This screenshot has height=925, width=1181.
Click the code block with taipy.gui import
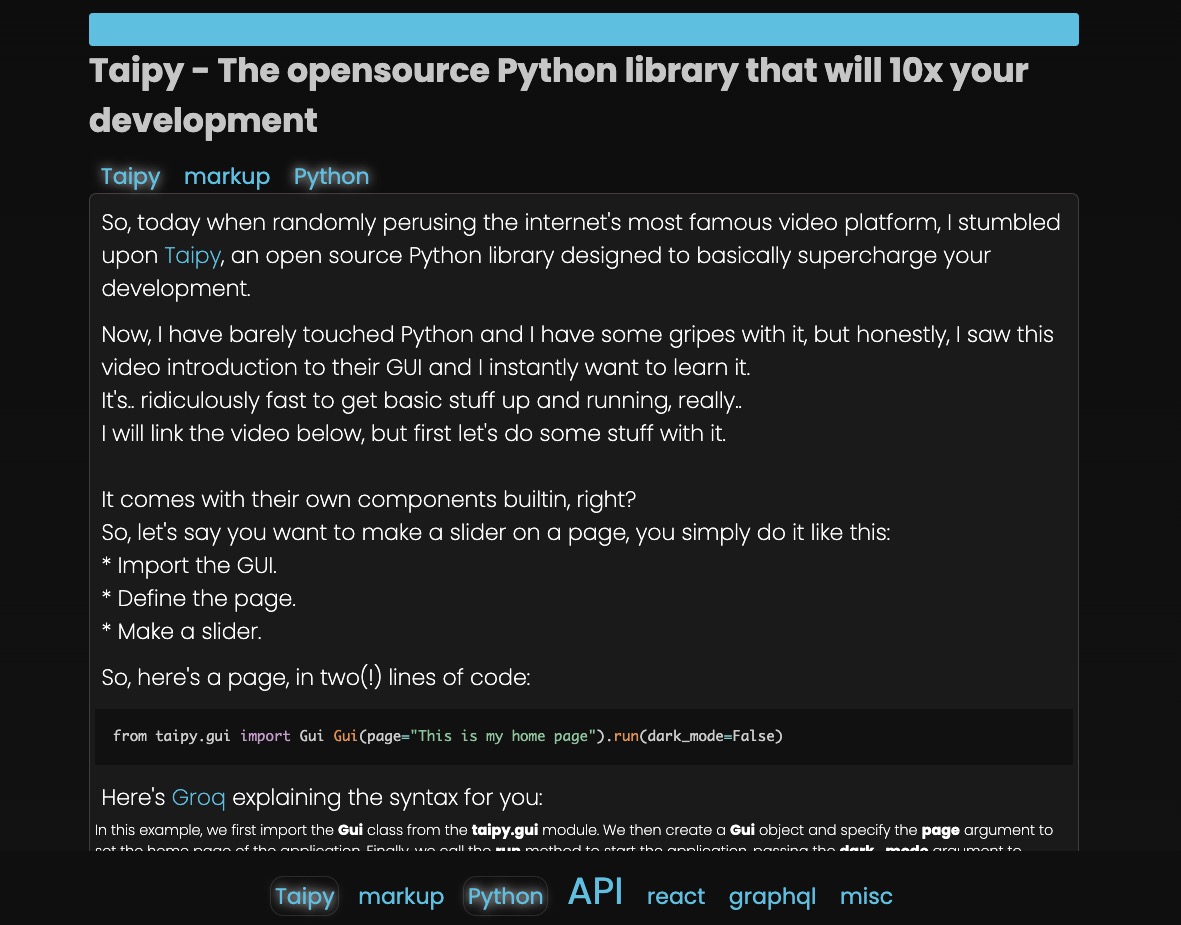click(584, 736)
